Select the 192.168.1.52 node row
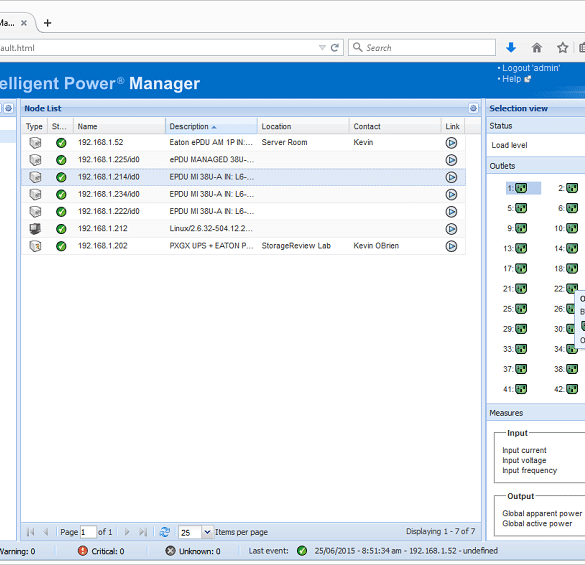Viewport: 585px width, 565px height. [243, 143]
